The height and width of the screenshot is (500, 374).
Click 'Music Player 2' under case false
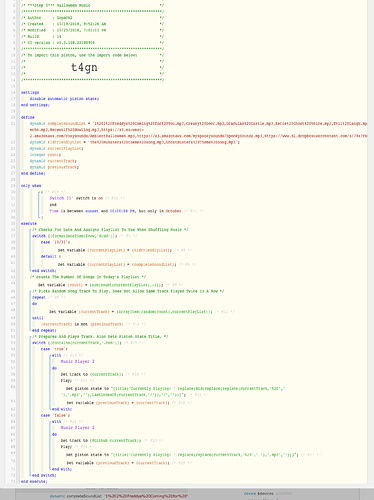pyautogui.click(x=77, y=428)
